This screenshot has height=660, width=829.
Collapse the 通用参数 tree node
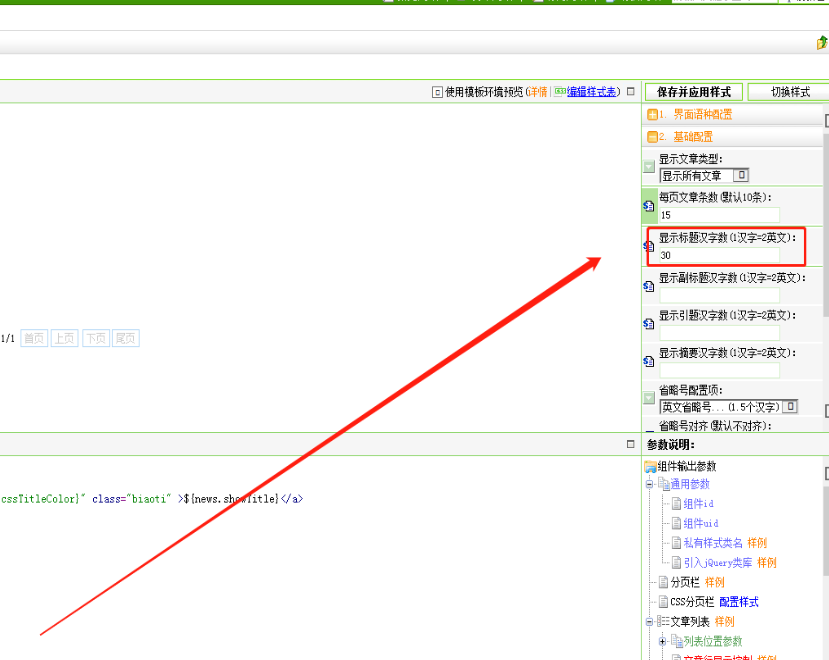(x=649, y=484)
